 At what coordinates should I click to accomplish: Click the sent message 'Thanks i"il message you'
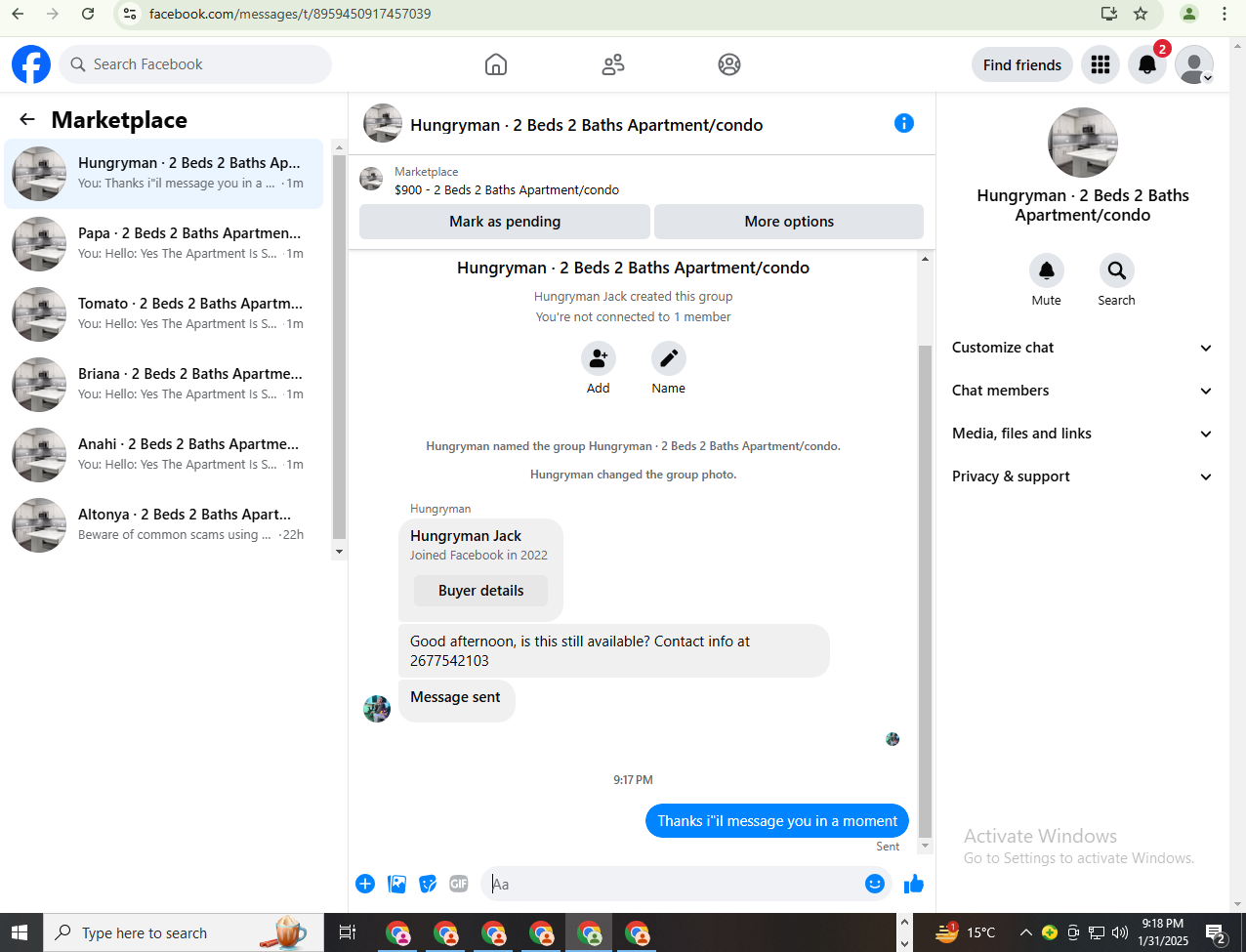[x=777, y=821]
